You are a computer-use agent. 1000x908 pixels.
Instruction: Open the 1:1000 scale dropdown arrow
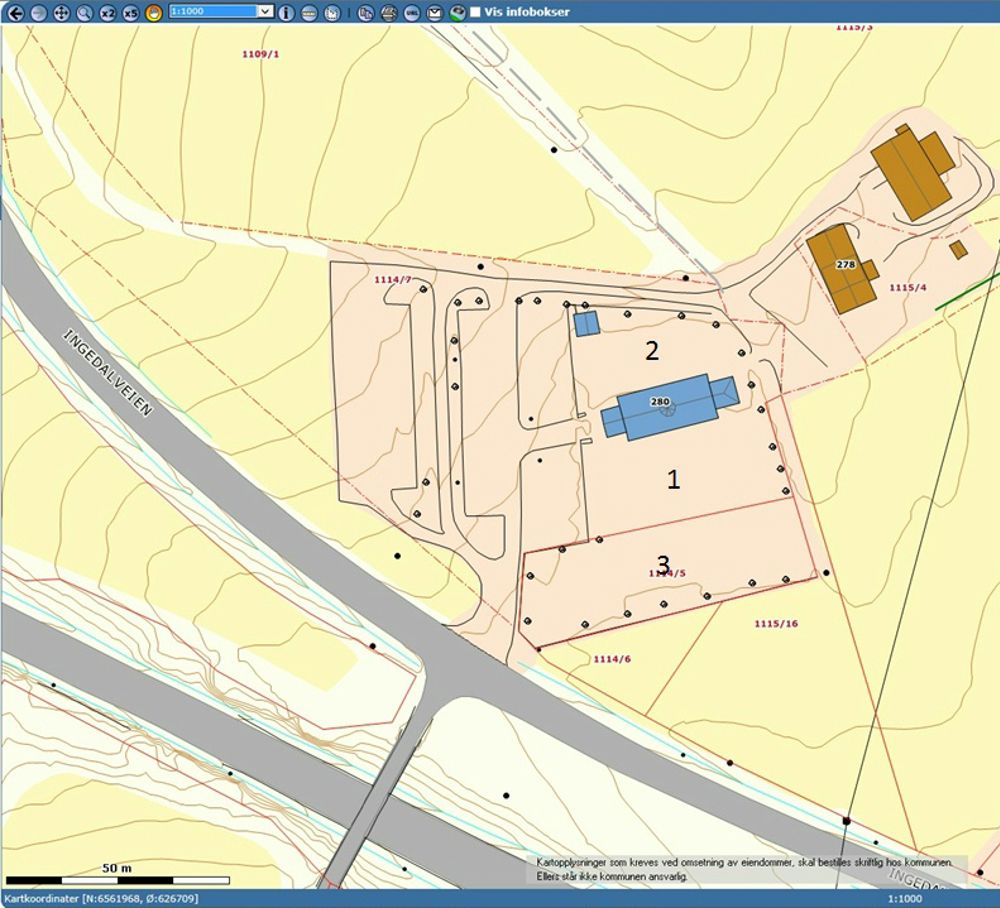(265, 11)
